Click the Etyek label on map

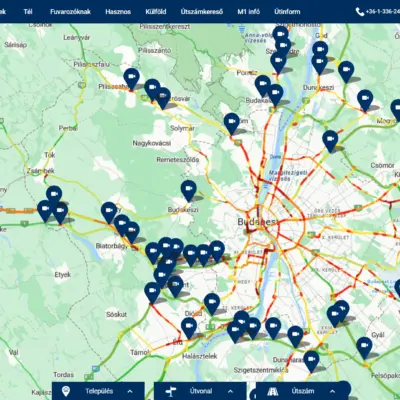pyautogui.click(x=63, y=275)
